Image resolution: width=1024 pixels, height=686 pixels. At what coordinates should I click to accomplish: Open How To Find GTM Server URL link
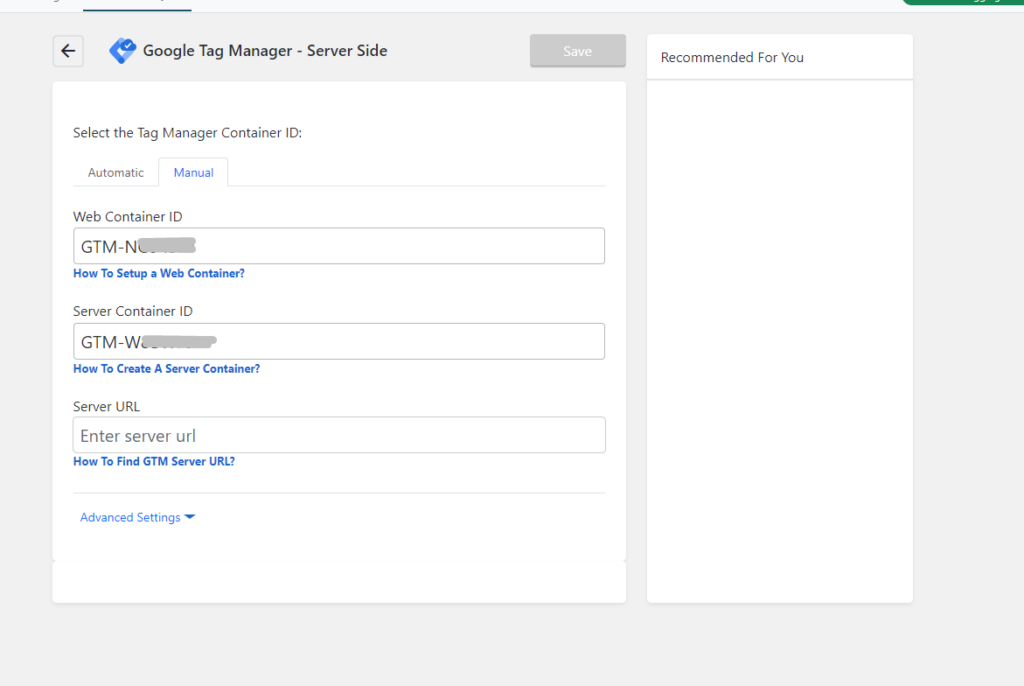[154, 461]
